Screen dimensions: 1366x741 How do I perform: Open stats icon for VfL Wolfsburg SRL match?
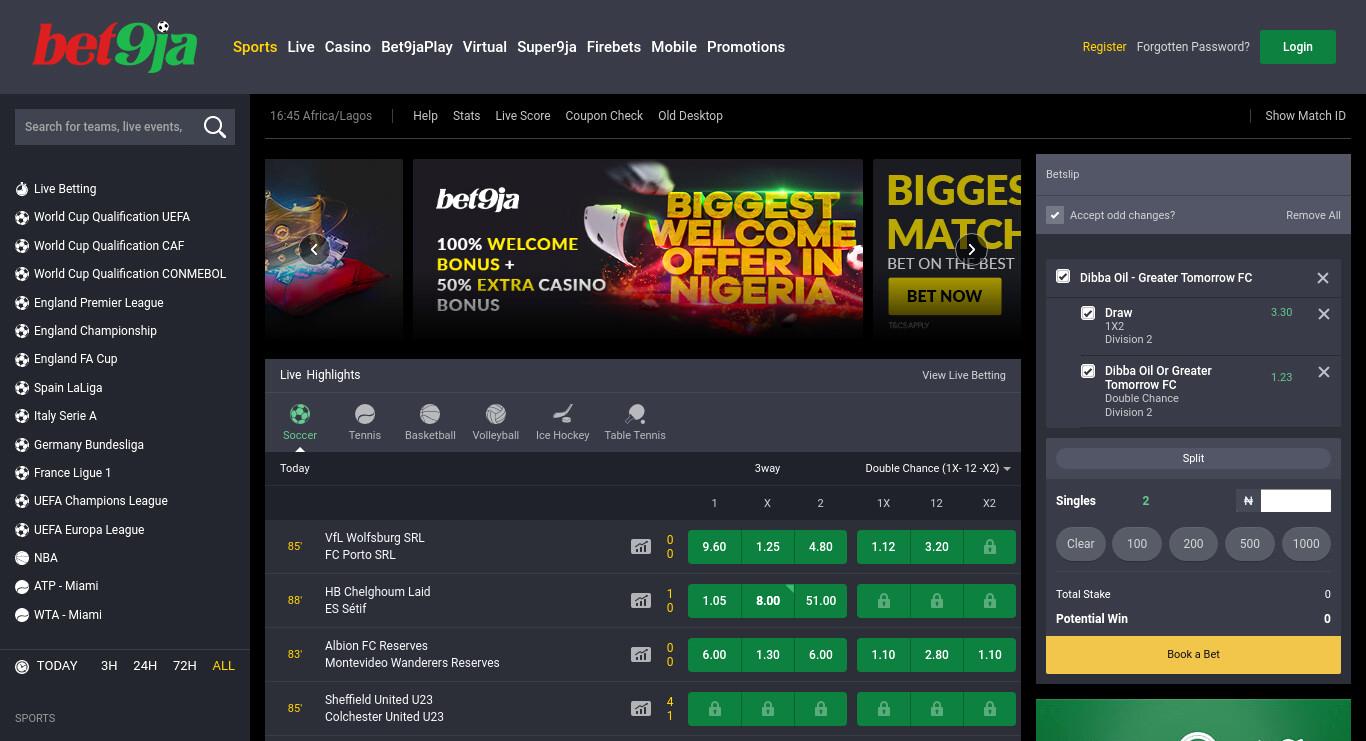640,547
